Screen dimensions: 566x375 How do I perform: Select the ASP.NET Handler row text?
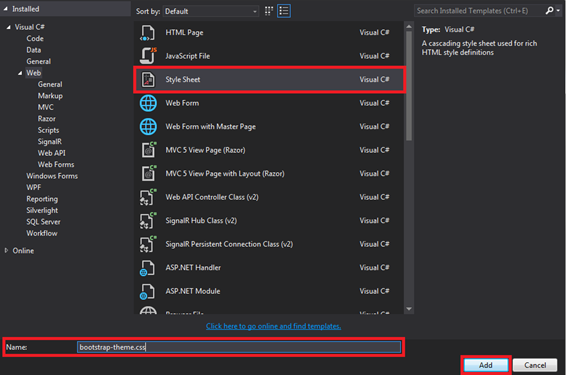(193, 268)
